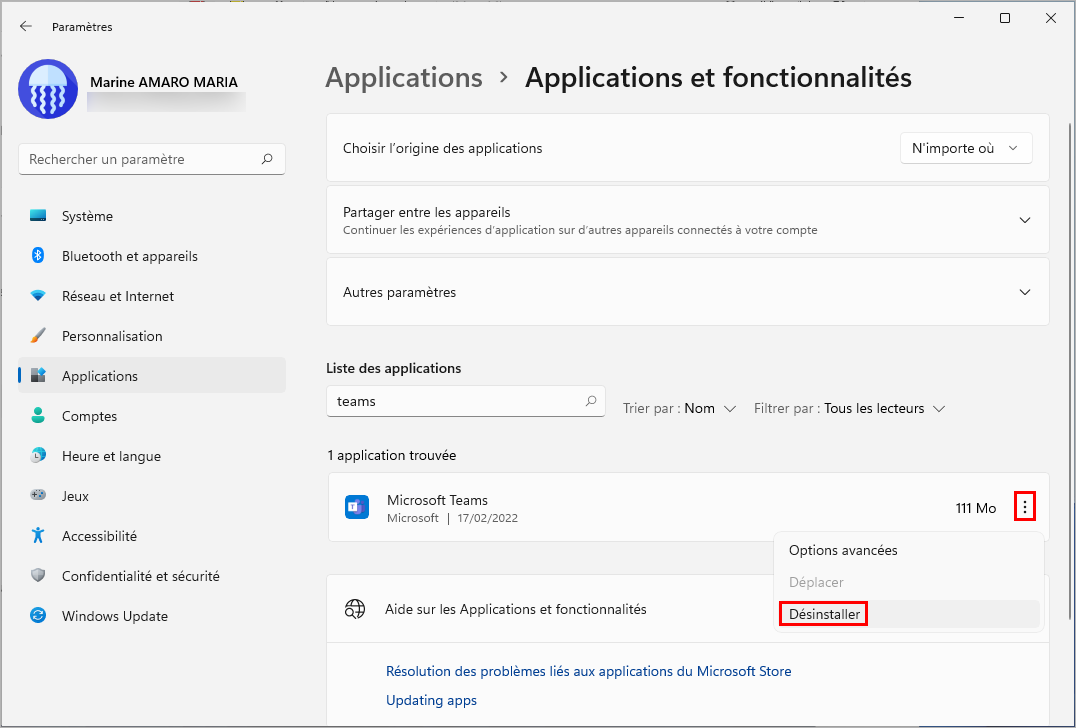Click the Microsoft Teams app name
Viewport: 1076px width, 728px height.
(x=437, y=500)
